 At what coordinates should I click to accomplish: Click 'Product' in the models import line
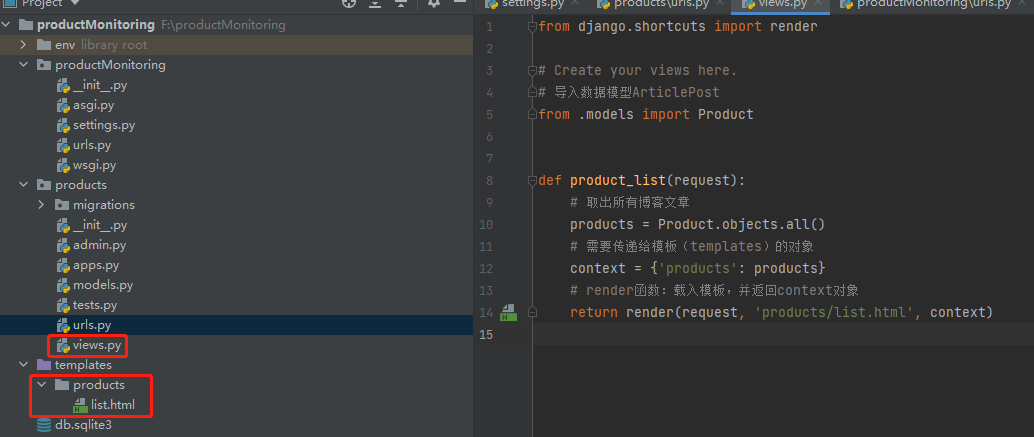725,115
